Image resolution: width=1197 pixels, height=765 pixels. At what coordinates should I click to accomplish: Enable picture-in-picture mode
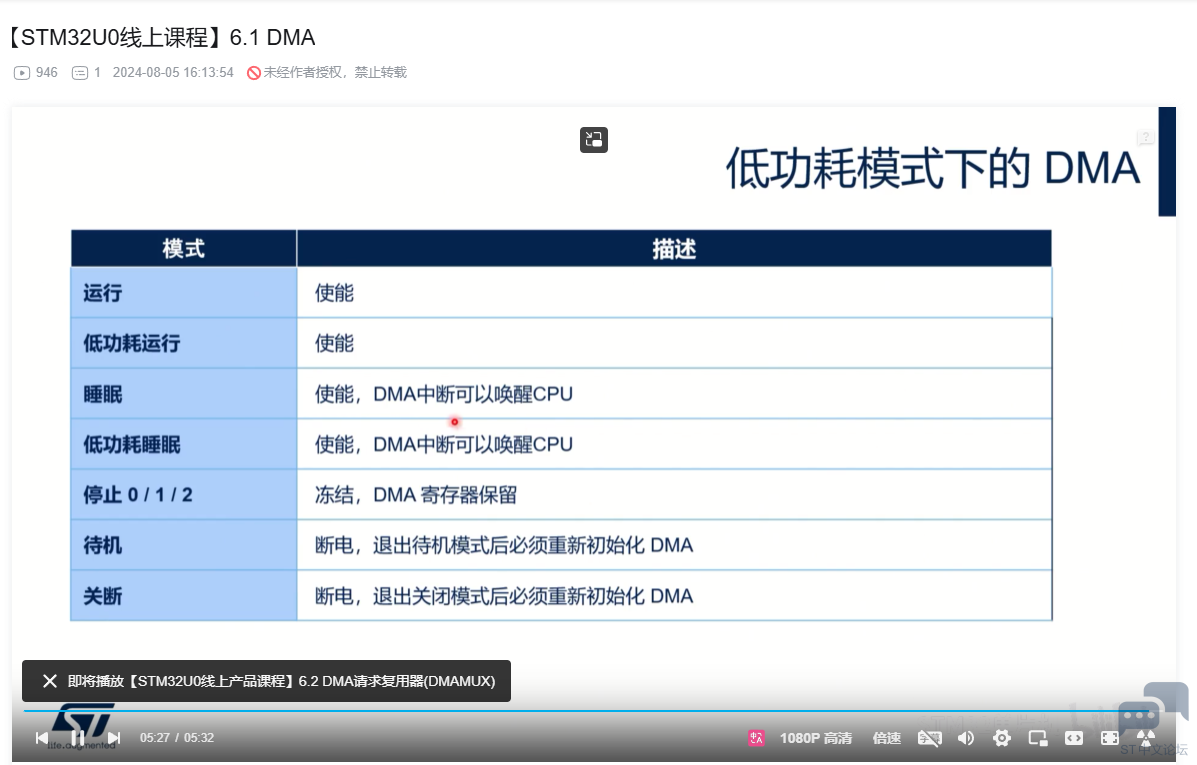1037,738
